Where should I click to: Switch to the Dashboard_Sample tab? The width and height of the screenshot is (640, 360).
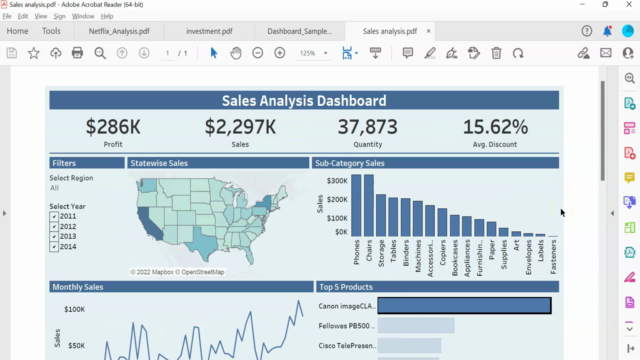[x=300, y=31]
